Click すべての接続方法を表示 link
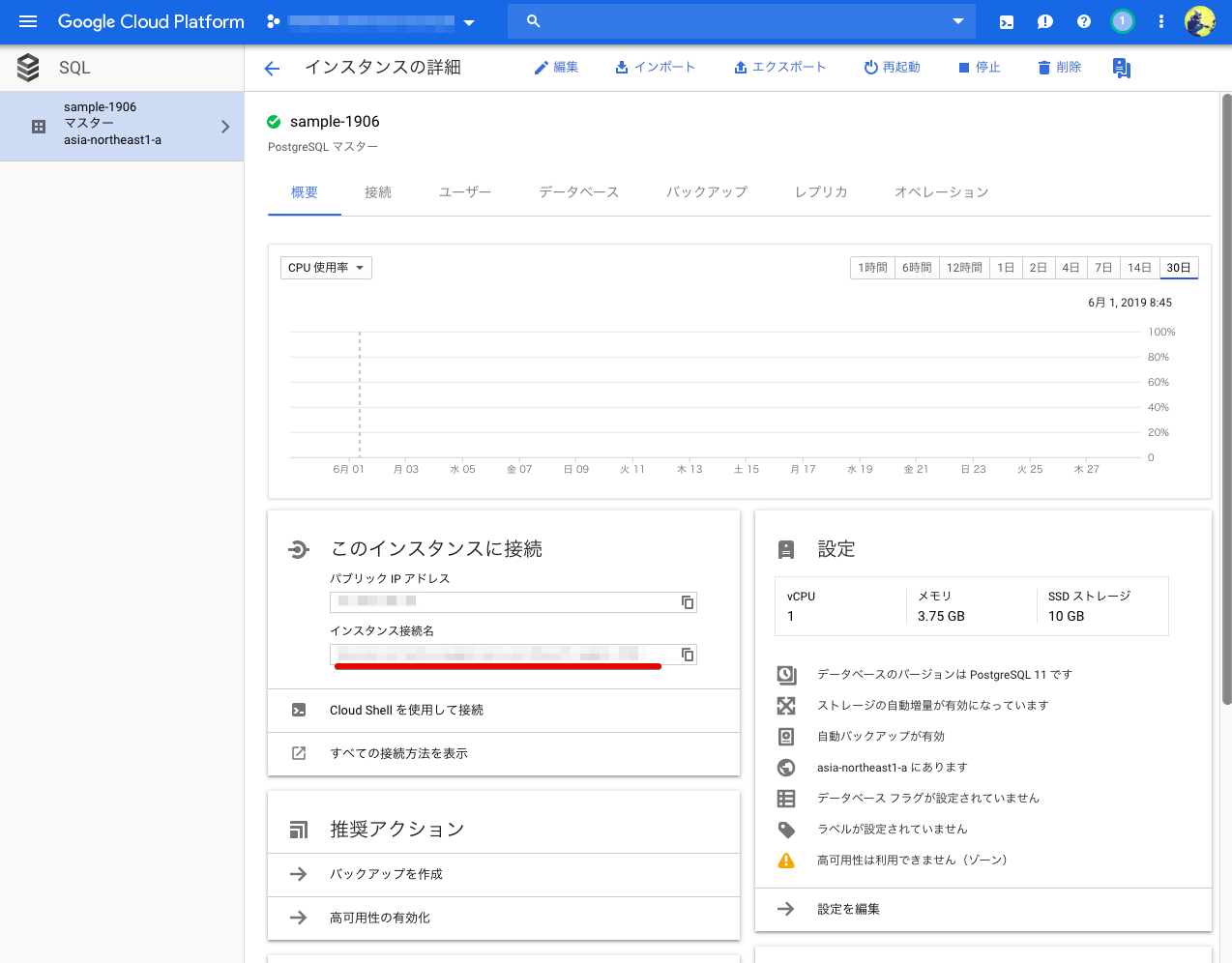1232x963 pixels. click(504, 754)
